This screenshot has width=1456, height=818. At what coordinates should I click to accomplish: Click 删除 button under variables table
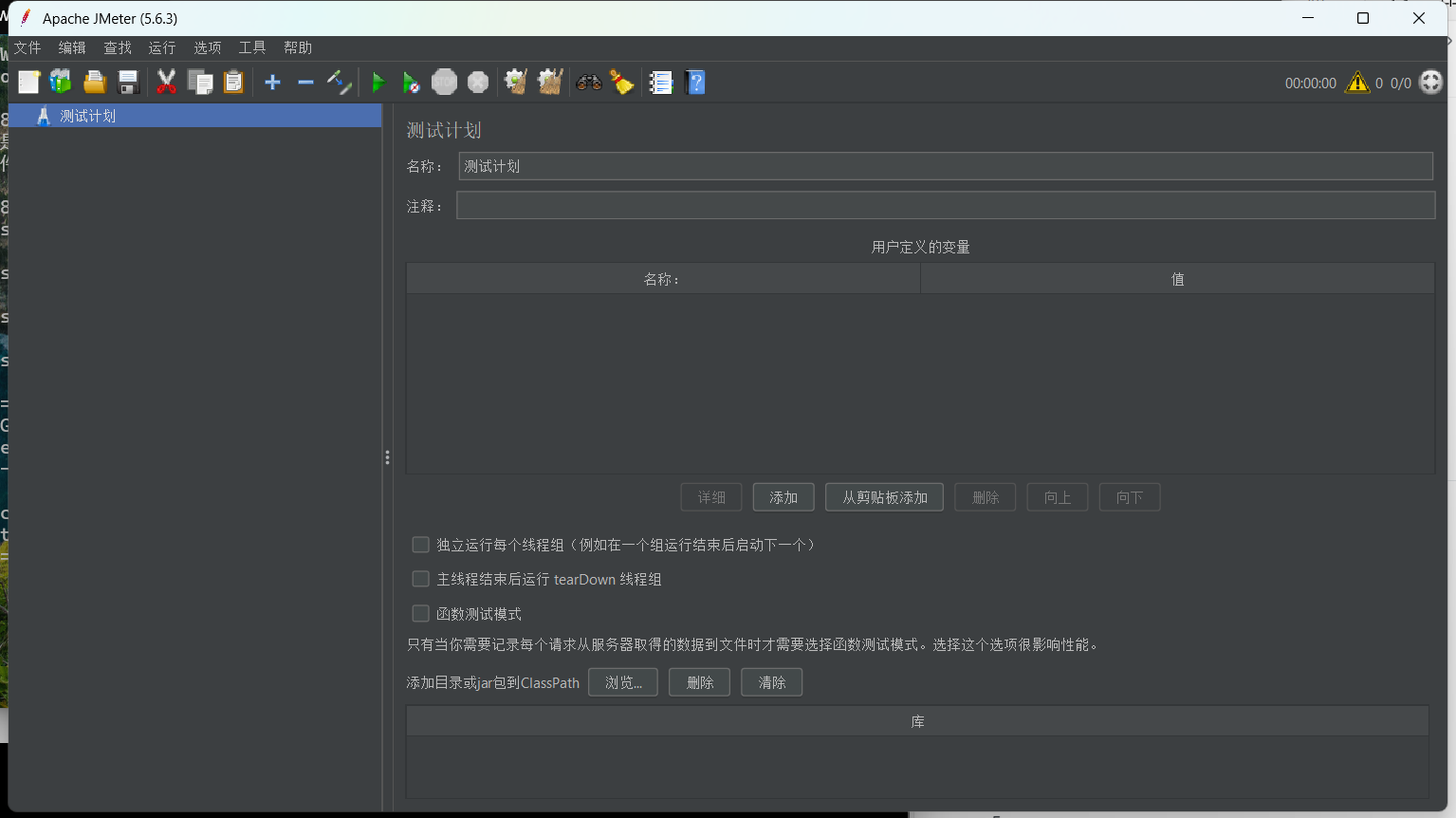pyautogui.click(x=986, y=497)
